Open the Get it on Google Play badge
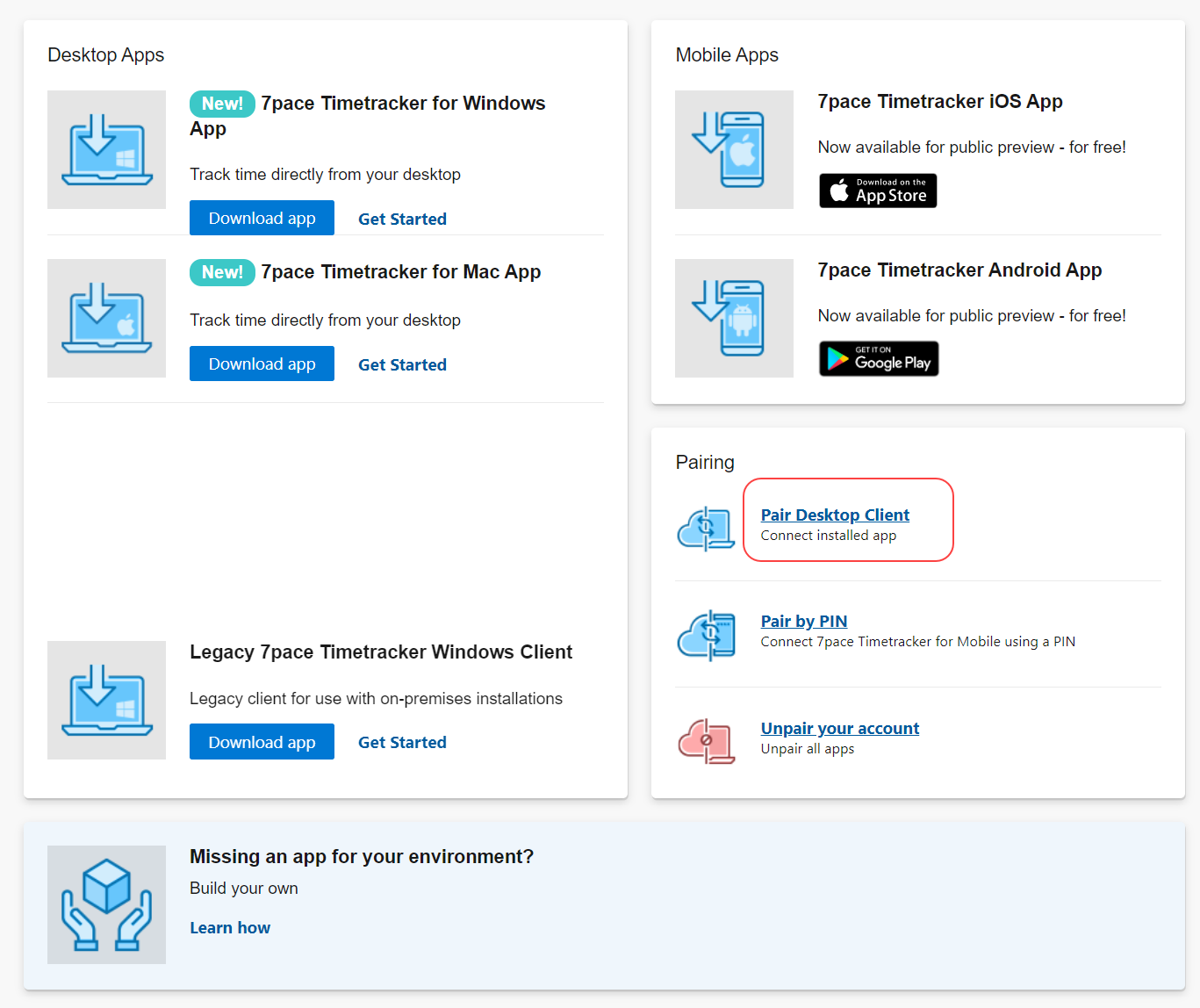Viewport: 1200px width, 1008px height. 879,358
